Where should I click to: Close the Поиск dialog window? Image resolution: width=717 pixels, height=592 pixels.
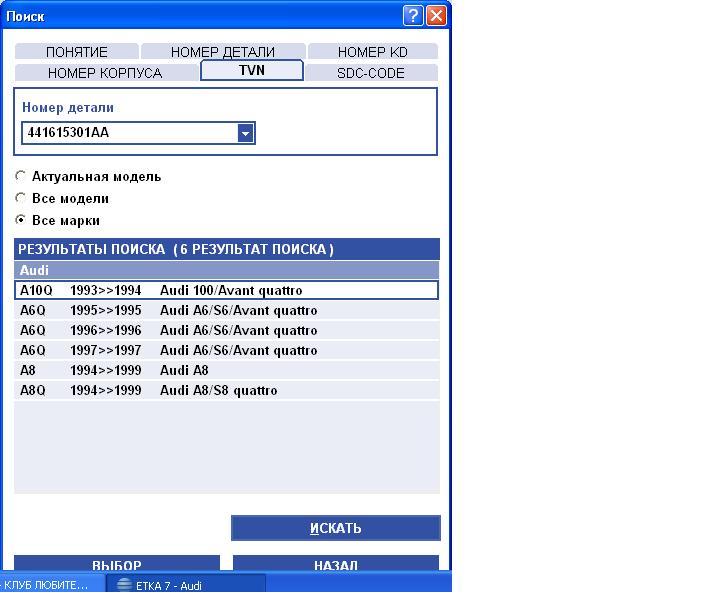click(x=436, y=16)
